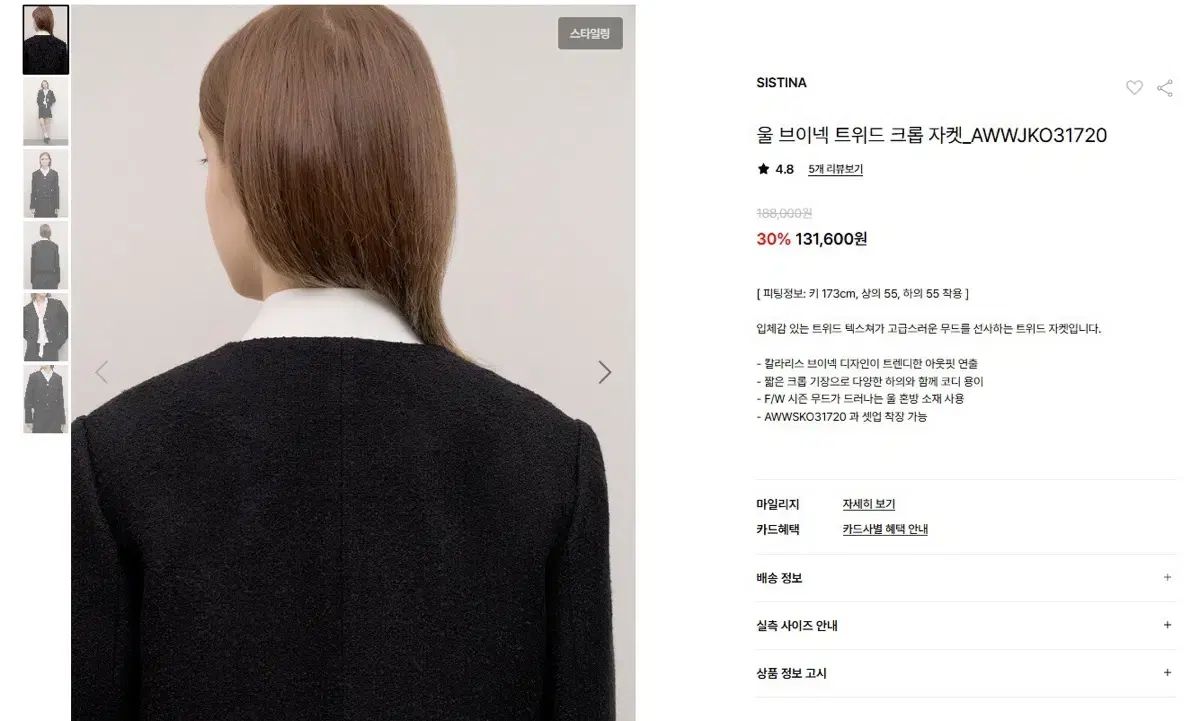Click the rating star icon
Screen dimensions: 1200x721
[763, 169]
